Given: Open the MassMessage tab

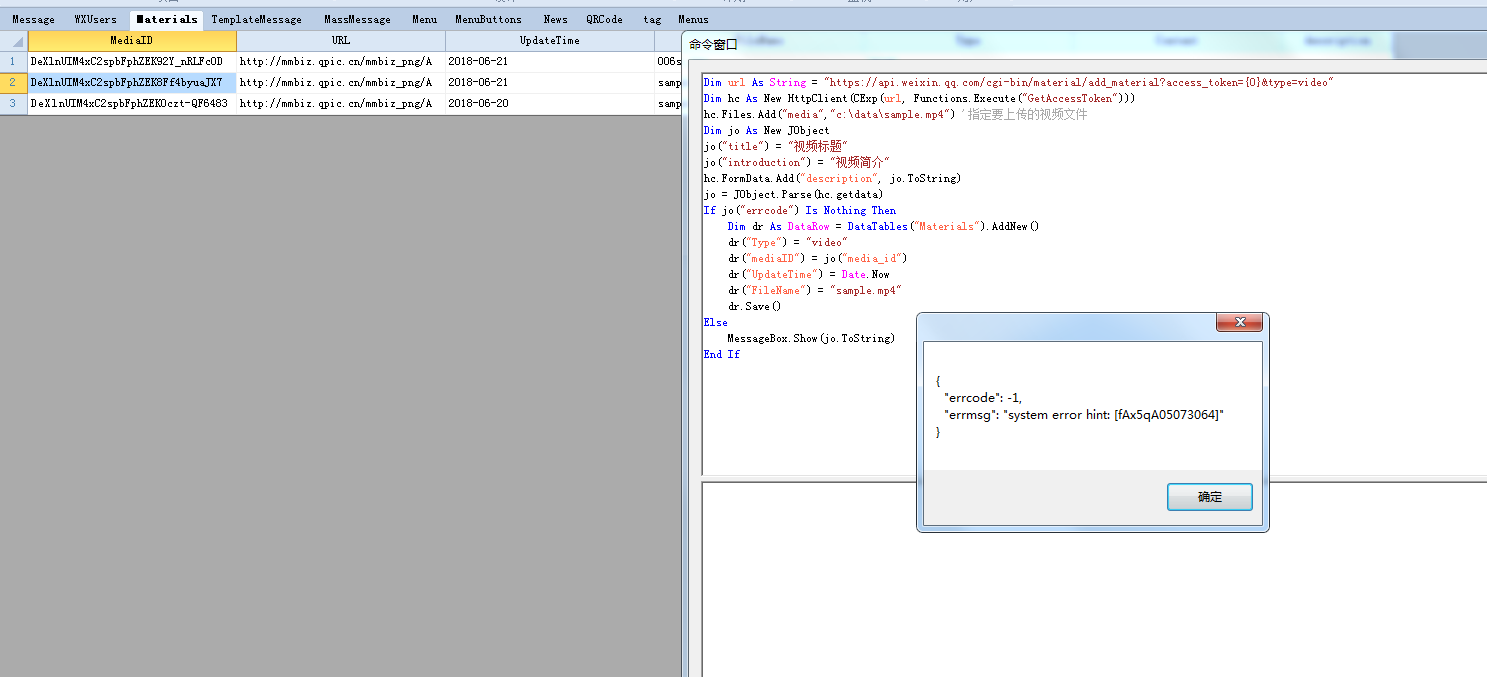Looking at the screenshot, I should pyautogui.click(x=357, y=19).
